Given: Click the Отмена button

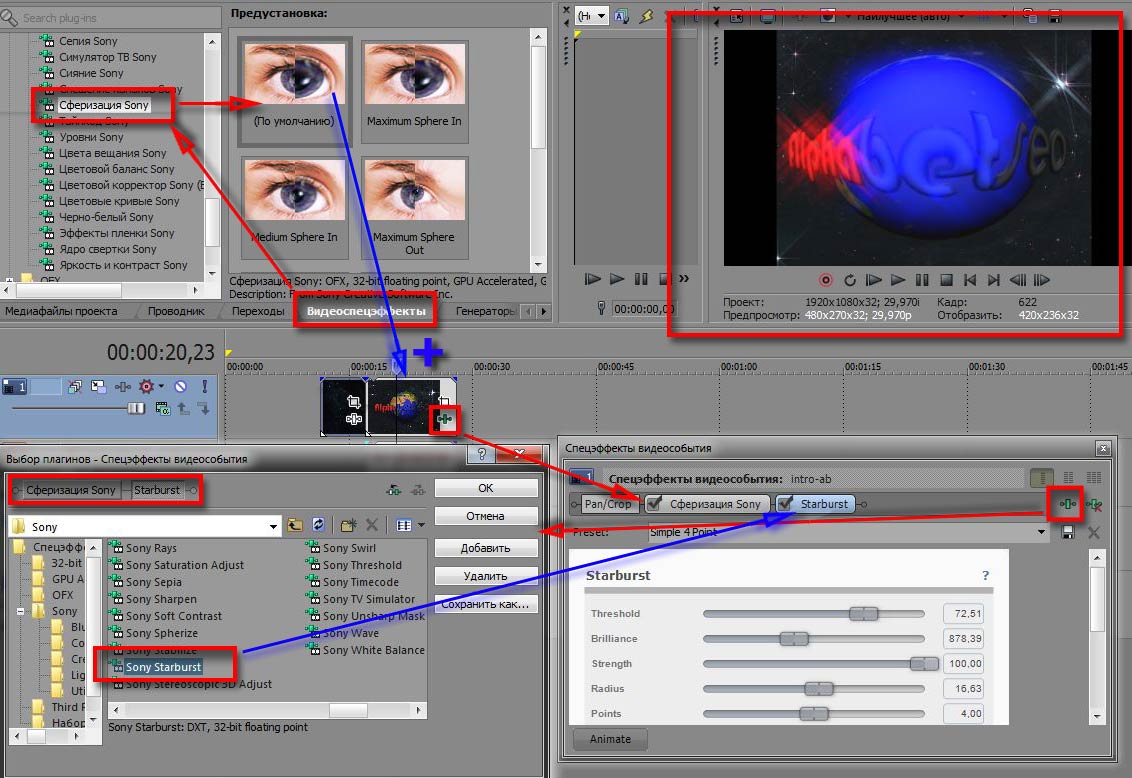Looking at the screenshot, I should (x=487, y=515).
